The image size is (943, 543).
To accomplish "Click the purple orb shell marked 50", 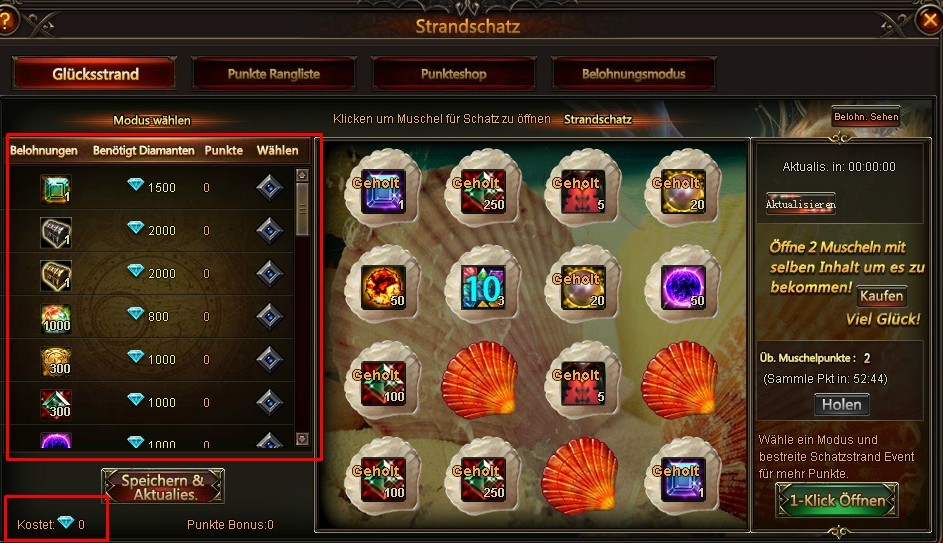I will [682, 286].
